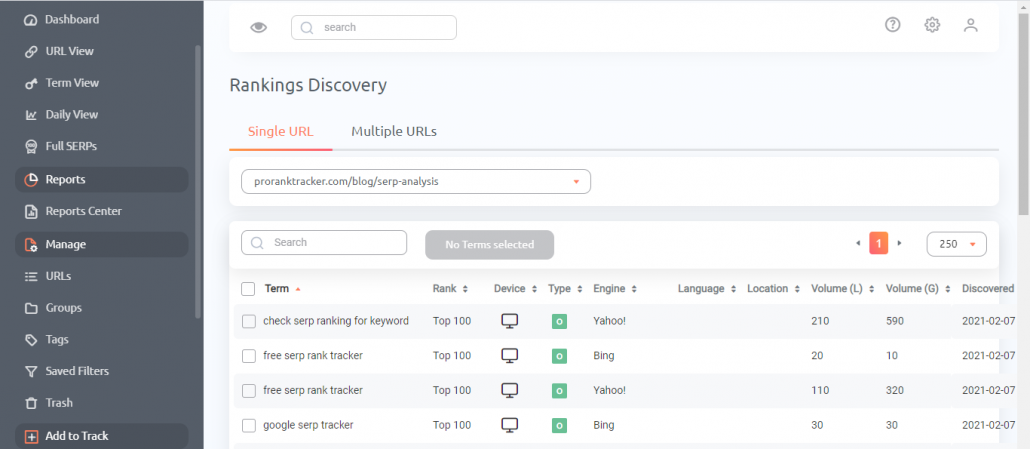Open the 250 rows-per-page dropdown
1030x449 pixels.
956,244
